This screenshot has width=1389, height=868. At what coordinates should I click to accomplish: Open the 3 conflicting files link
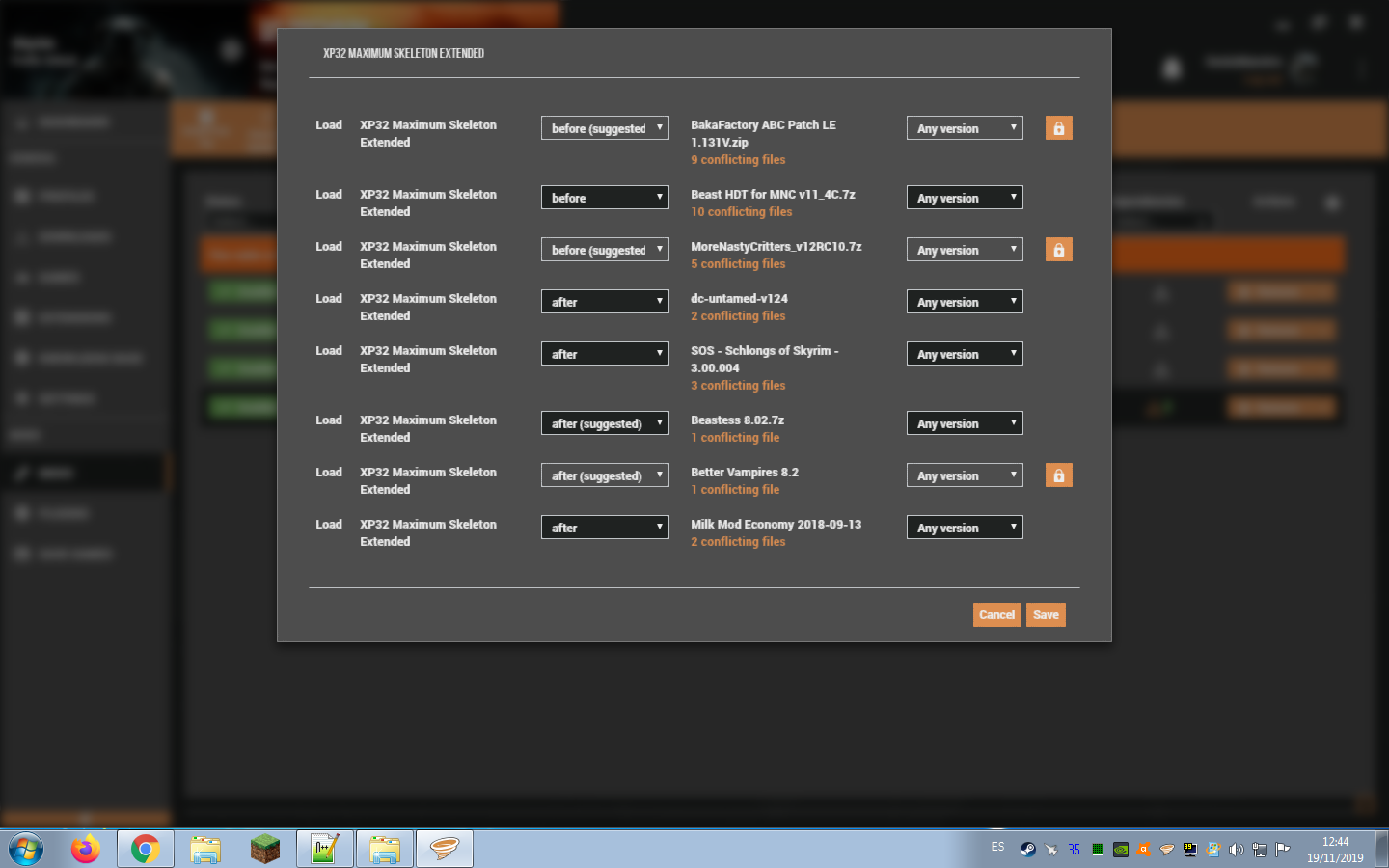(738, 386)
